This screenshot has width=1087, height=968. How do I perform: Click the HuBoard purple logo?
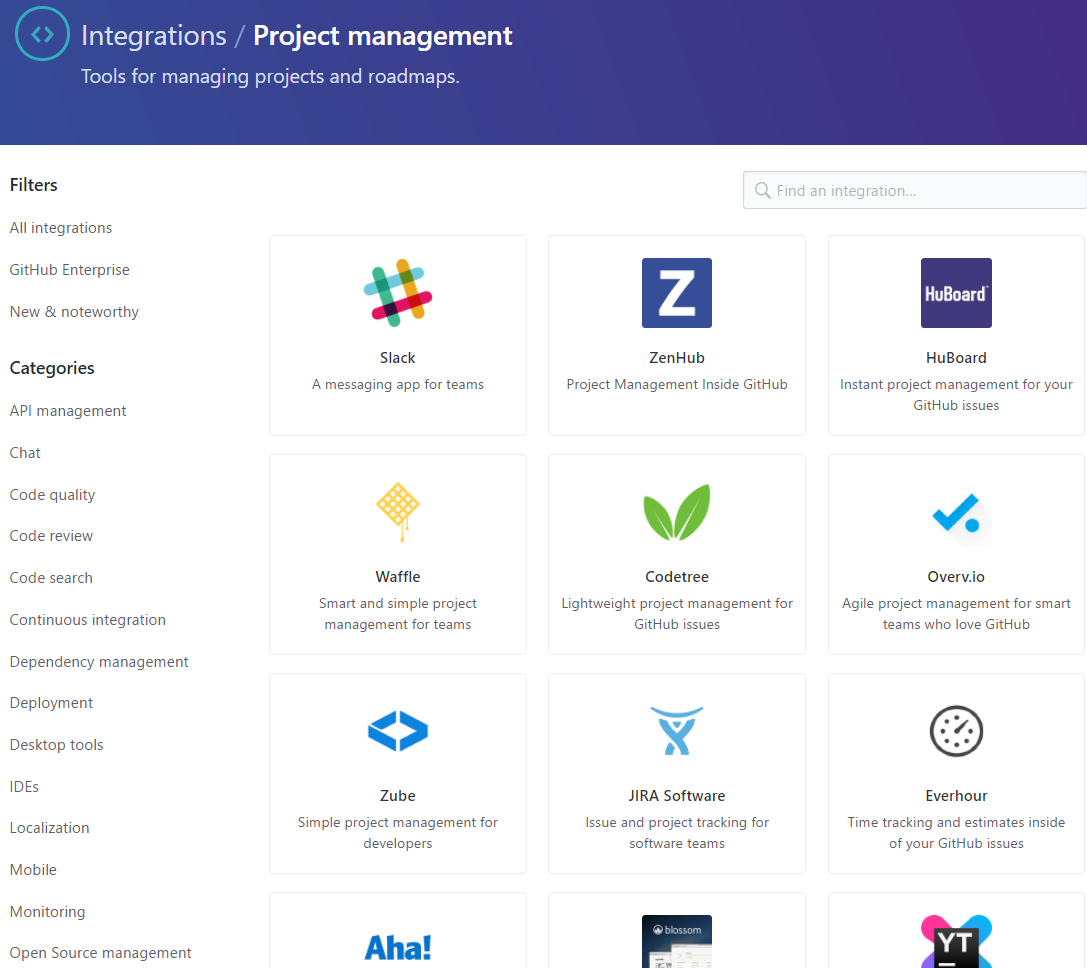pos(956,293)
